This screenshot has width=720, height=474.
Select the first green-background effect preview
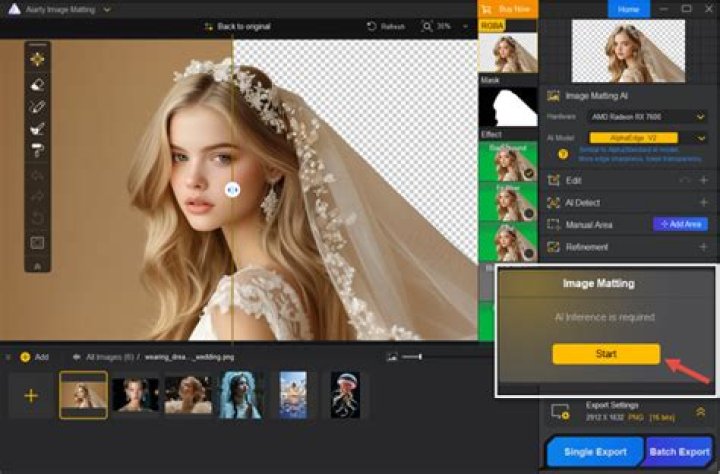point(507,162)
